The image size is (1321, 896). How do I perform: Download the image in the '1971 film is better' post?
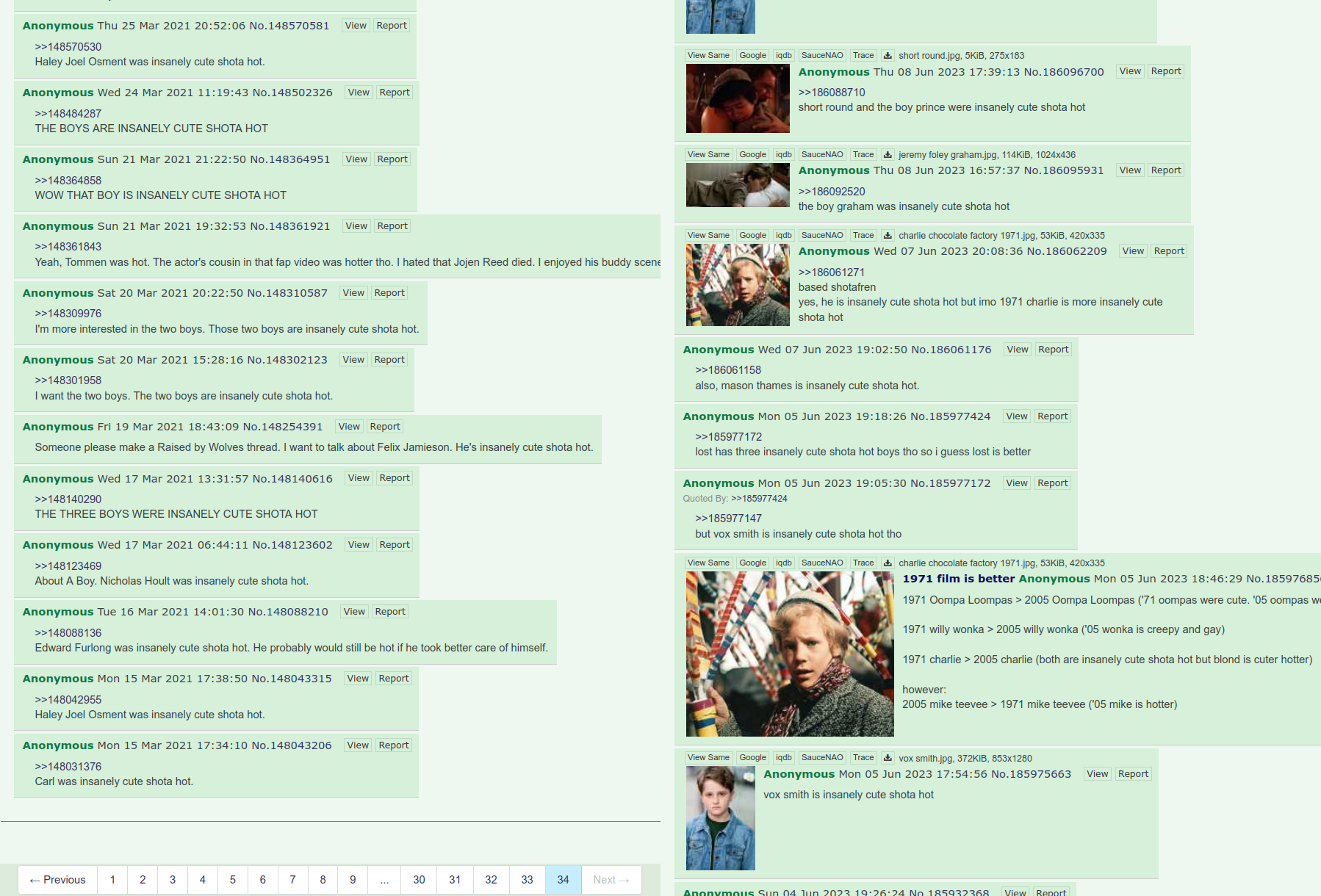[888, 563]
